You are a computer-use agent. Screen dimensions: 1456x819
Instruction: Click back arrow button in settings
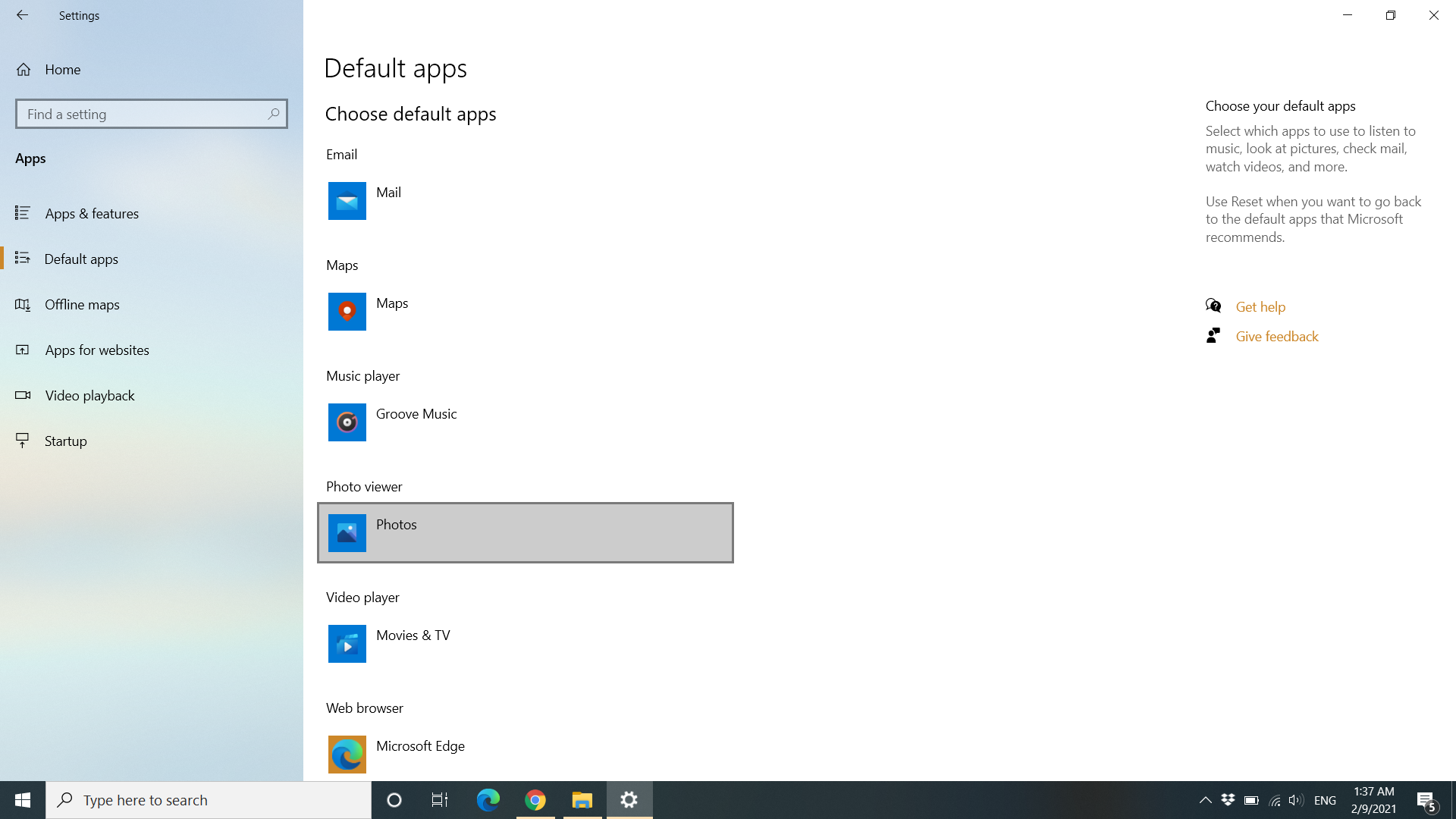22,15
